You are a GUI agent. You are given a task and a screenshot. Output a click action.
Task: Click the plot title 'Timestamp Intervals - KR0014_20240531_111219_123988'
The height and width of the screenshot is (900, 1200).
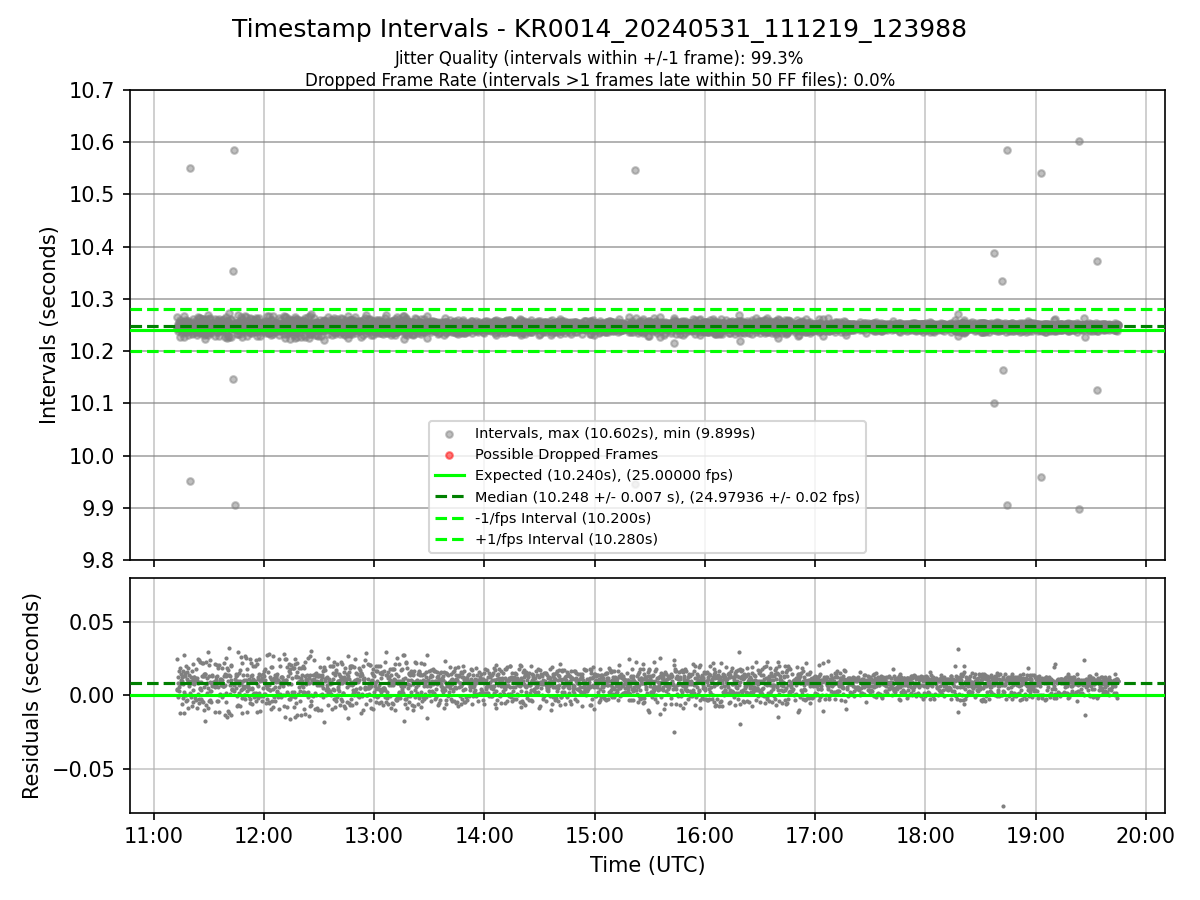tap(599, 29)
